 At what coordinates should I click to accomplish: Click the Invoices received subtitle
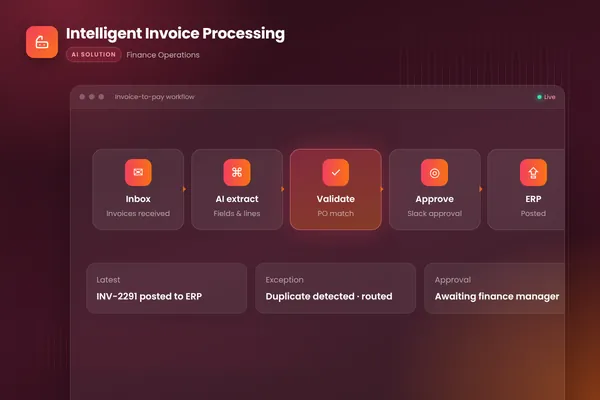click(x=138, y=214)
